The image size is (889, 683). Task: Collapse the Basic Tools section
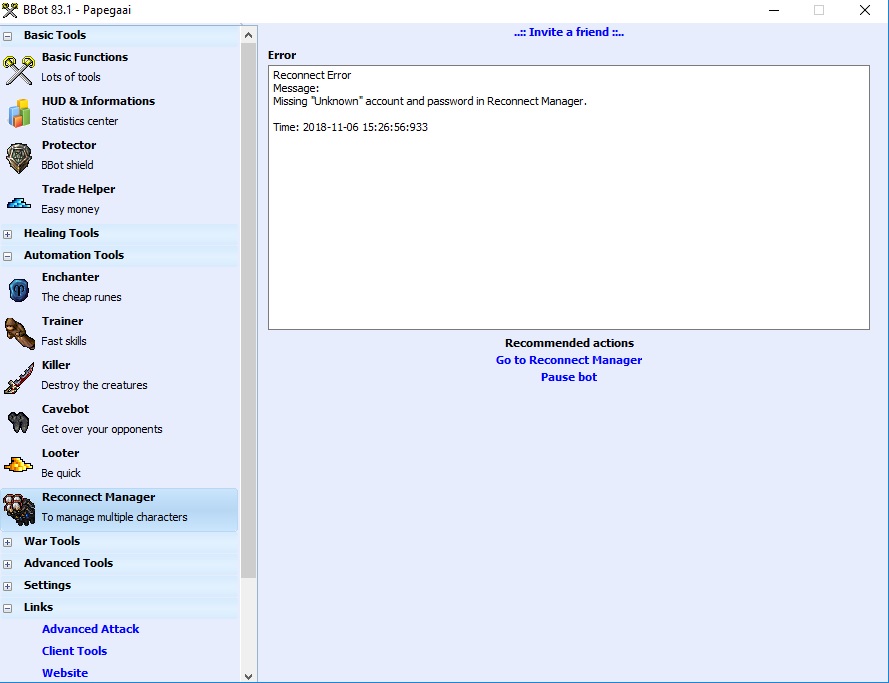8,36
